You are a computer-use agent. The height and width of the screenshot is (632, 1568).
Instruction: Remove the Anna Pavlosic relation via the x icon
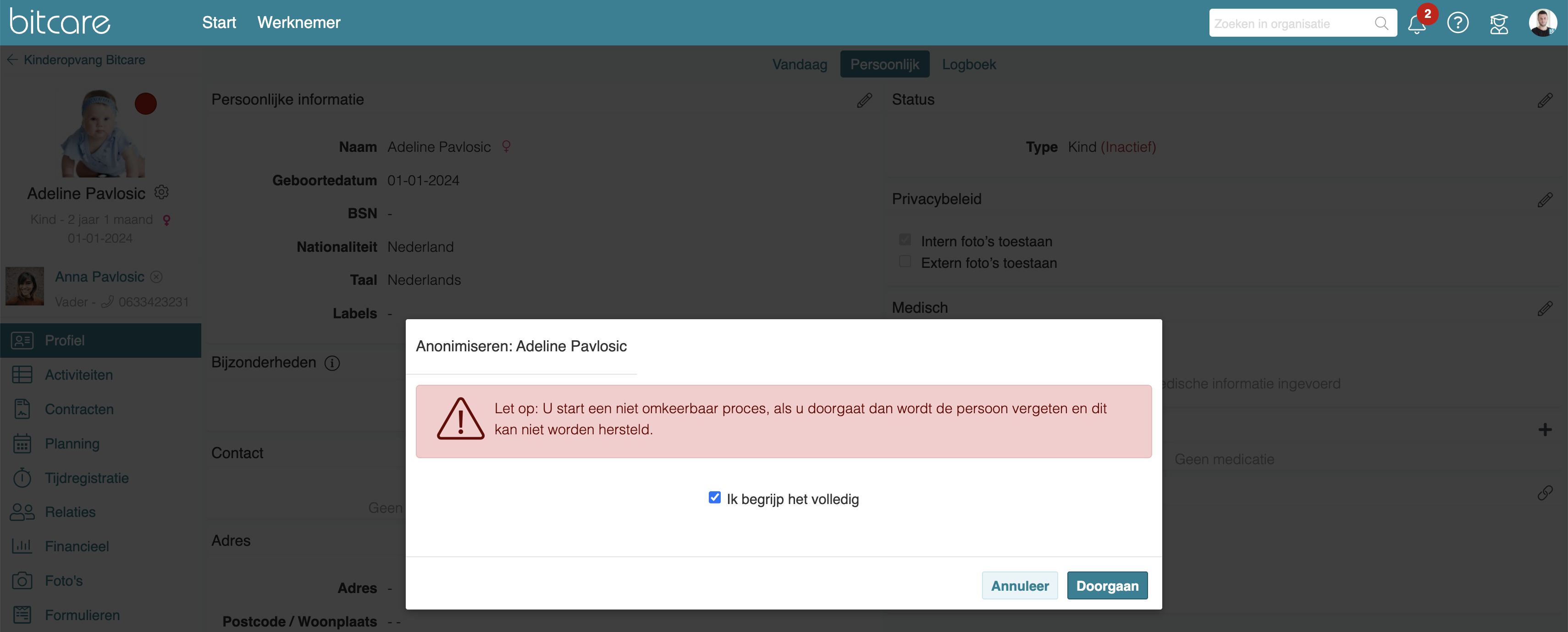pos(156,277)
